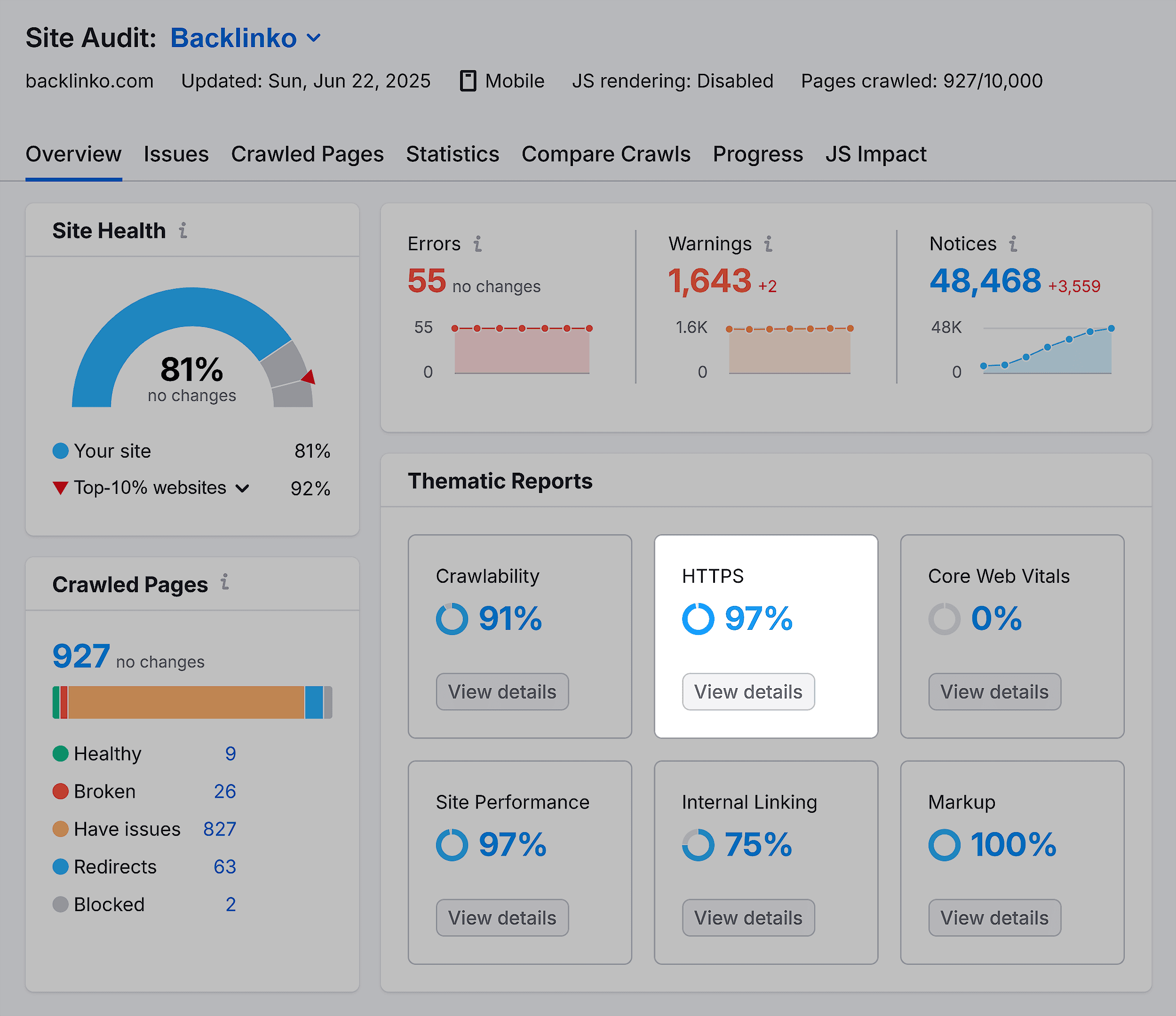The image size is (1176, 1016).
Task: Click the 91% Crawlability score
Action: point(510,619)
